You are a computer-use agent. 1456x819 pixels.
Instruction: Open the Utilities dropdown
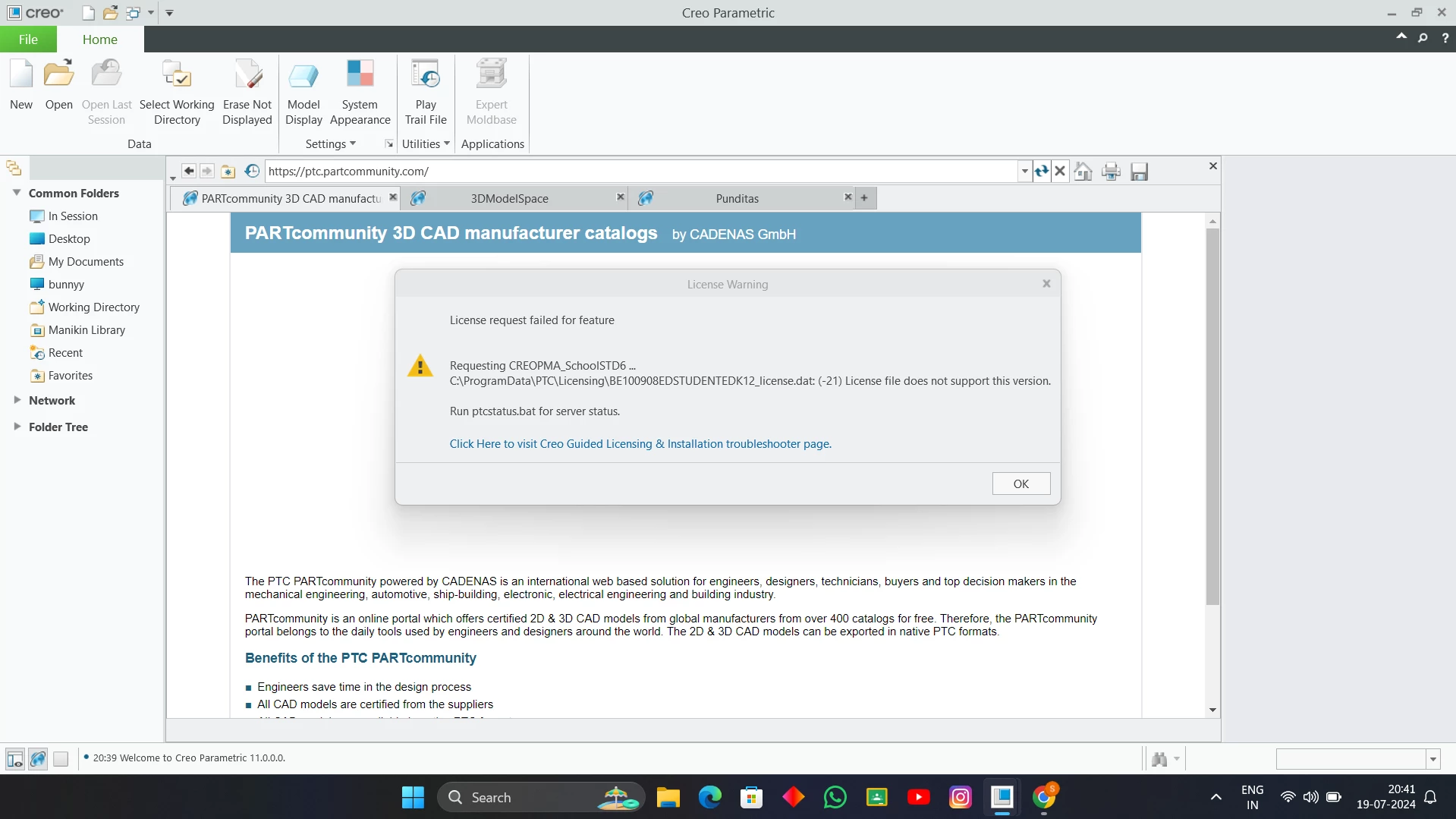pos(426,143)
